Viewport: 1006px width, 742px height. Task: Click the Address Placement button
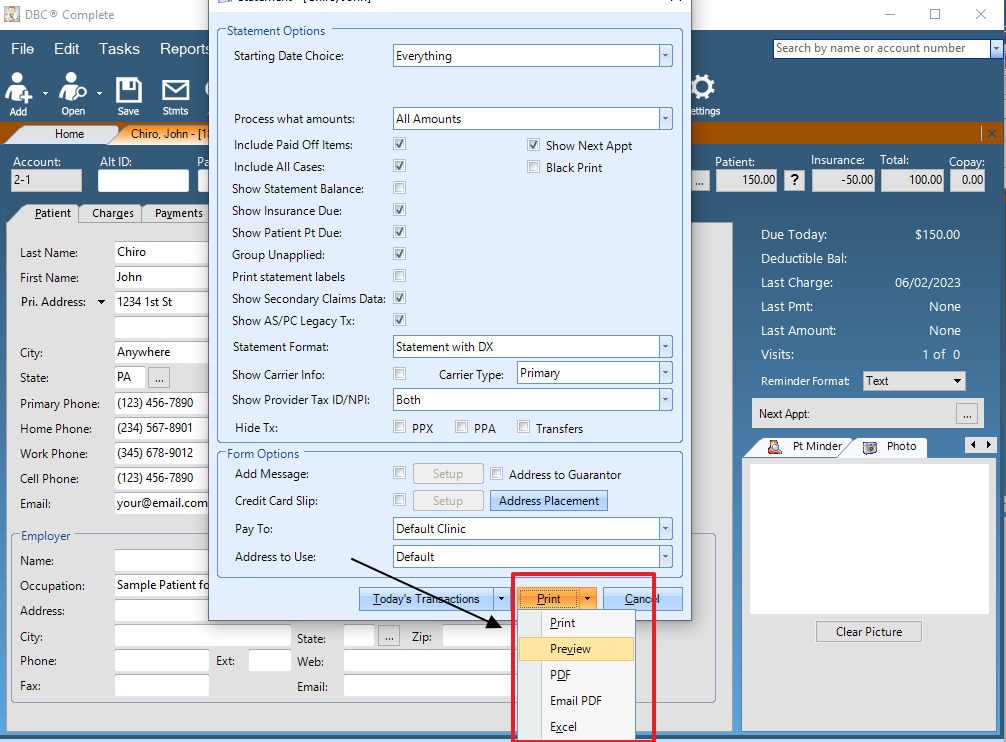pyautogui.click(x=548, y=501)
